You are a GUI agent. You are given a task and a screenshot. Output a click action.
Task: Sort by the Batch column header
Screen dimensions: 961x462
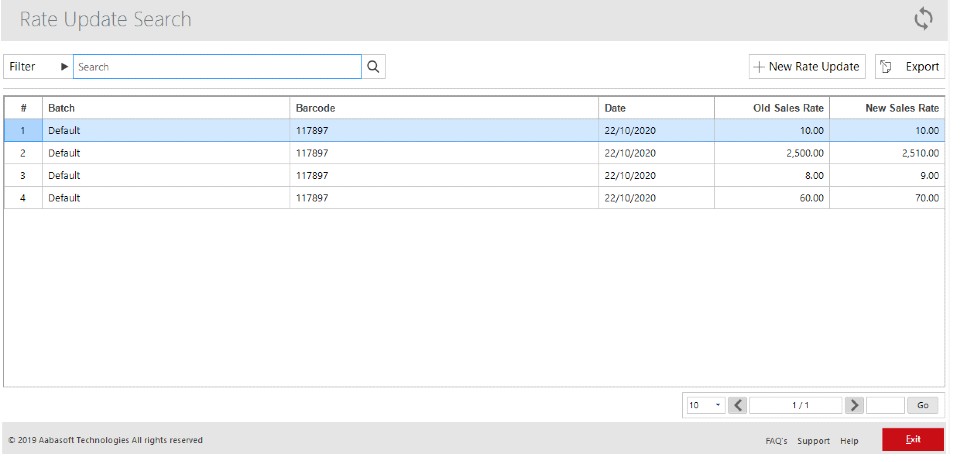point(62,108)
